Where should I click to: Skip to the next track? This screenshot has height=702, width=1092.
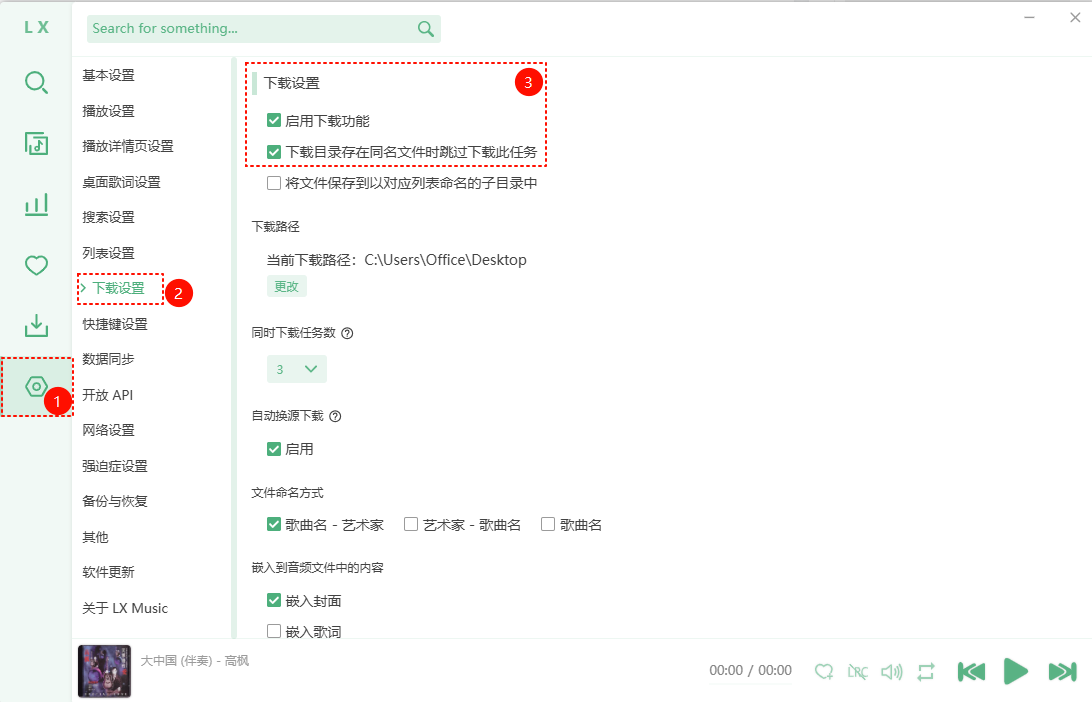point(1062,671)
